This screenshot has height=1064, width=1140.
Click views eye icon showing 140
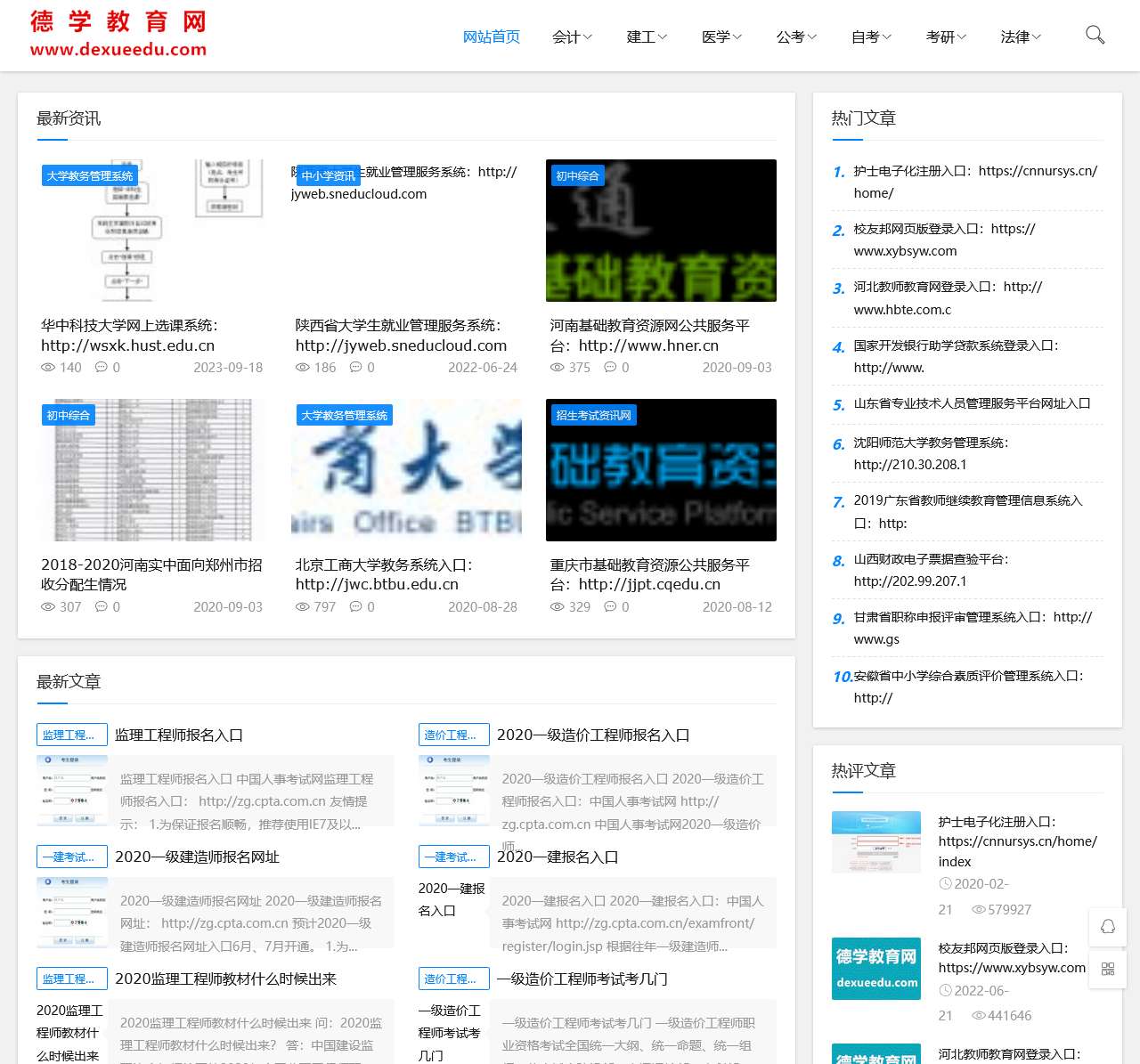[x=48, y=367]
